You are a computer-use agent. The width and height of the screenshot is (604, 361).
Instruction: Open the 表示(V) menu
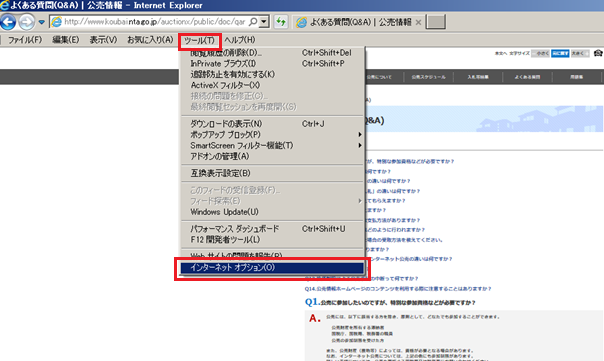(x=103, y=40)
